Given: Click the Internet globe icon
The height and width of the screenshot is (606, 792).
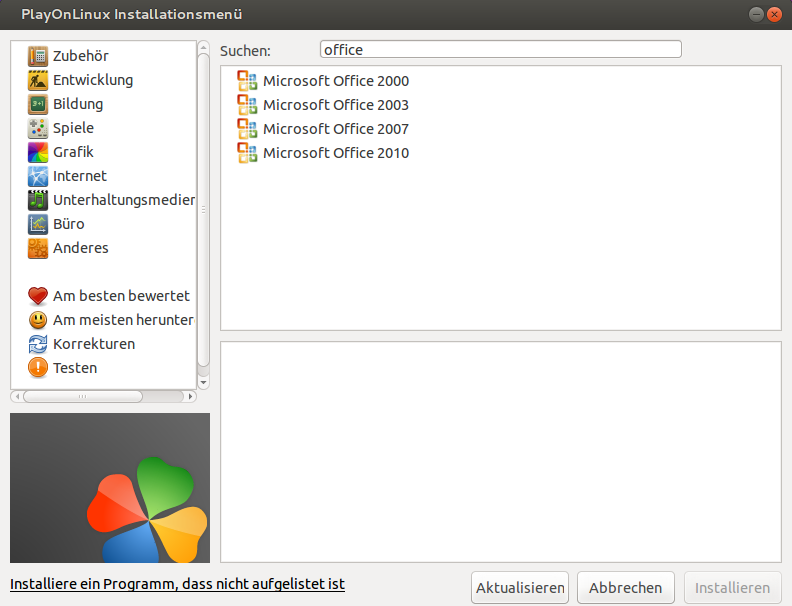Looking at the screenshot, I should [x=38, y=176].
